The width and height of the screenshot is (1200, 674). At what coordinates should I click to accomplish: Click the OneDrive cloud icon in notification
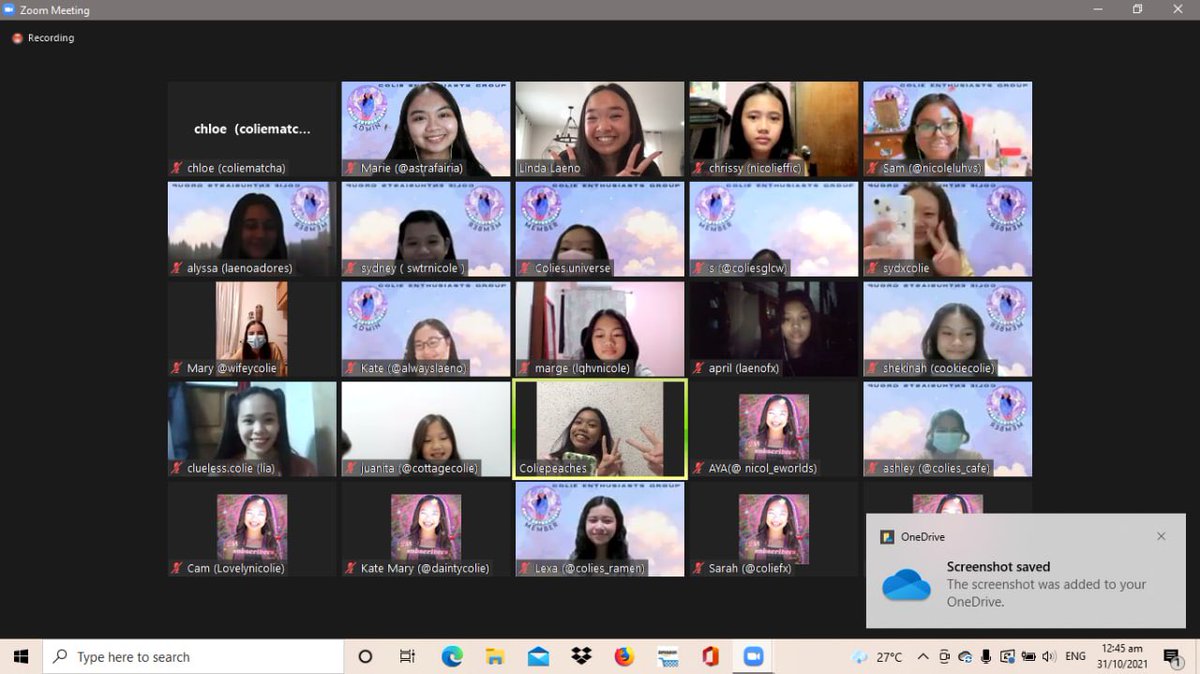tap(906, 585)
